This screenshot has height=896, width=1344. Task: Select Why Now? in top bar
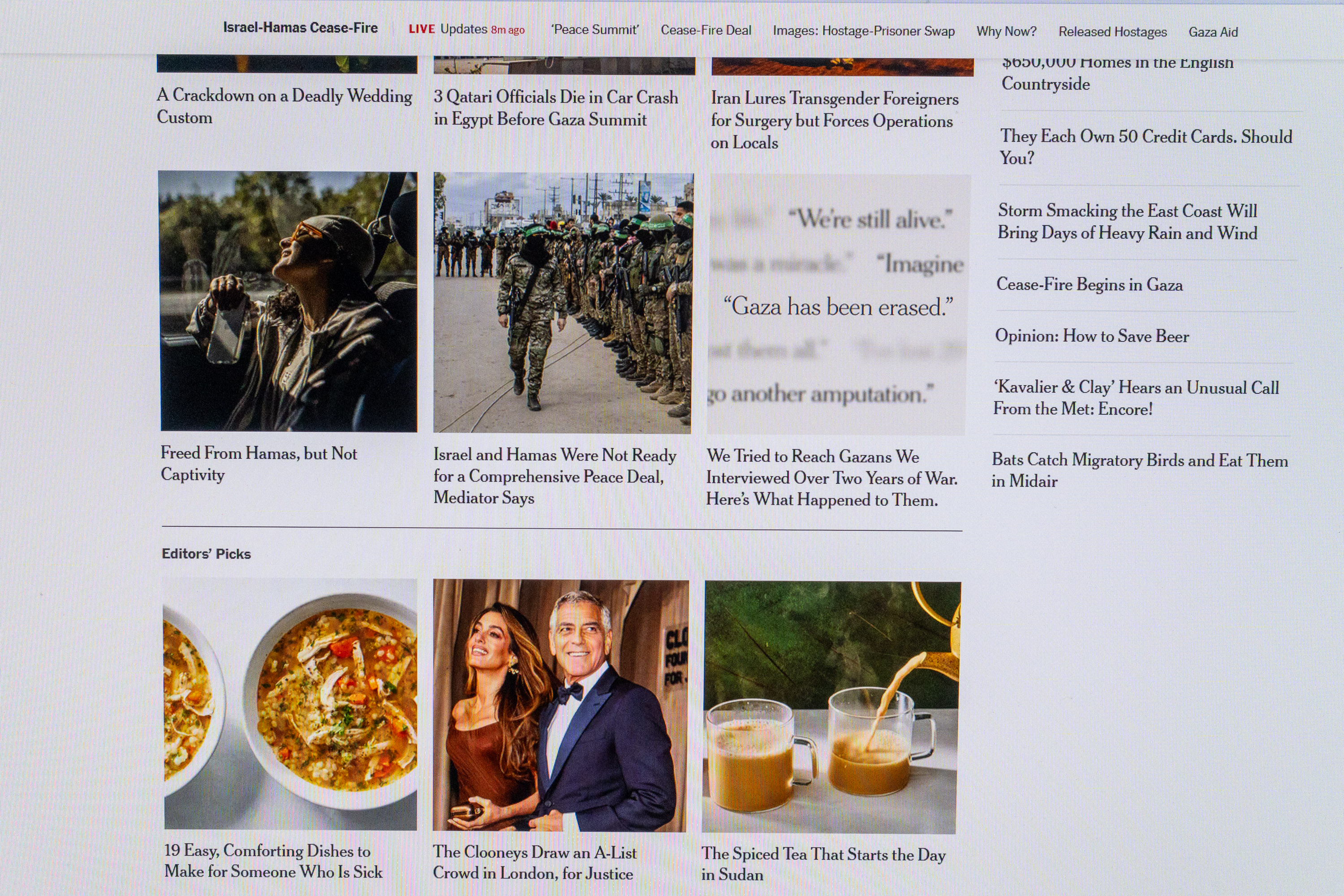[x=1006, y=31]
